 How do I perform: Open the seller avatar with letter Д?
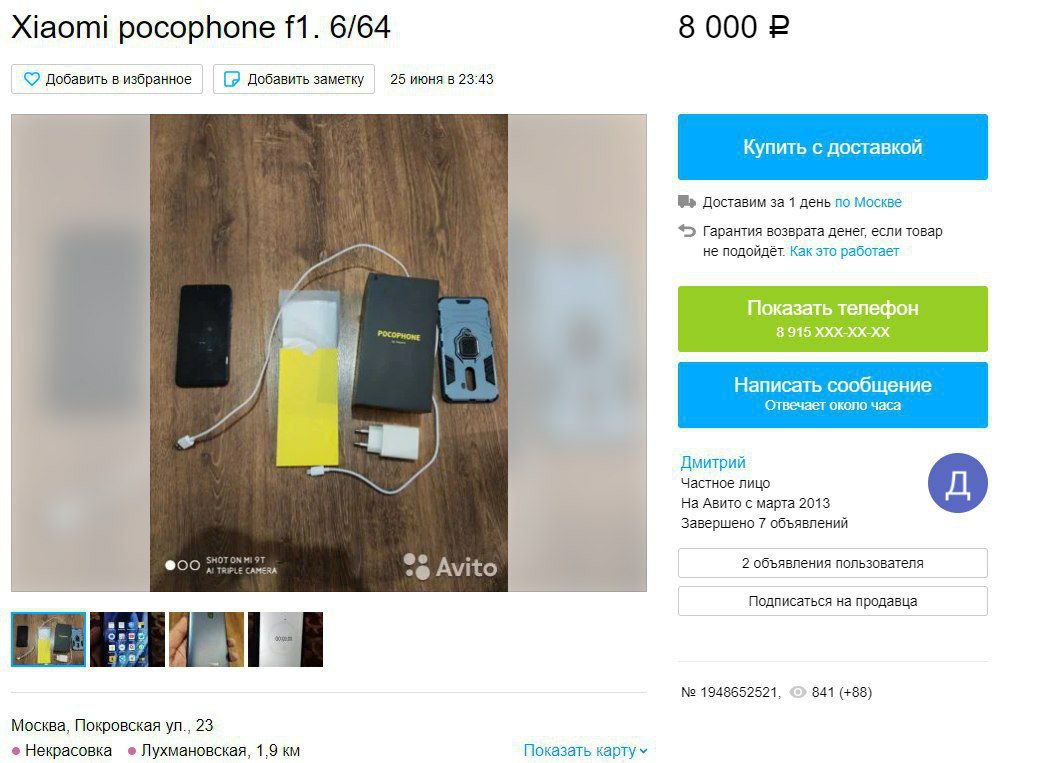[x=958, y=483]
